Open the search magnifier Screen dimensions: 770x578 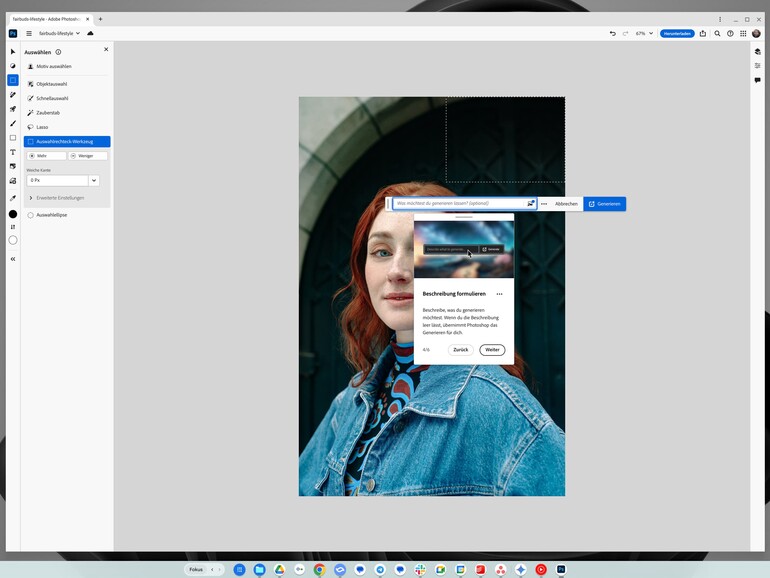click(717, 33)
